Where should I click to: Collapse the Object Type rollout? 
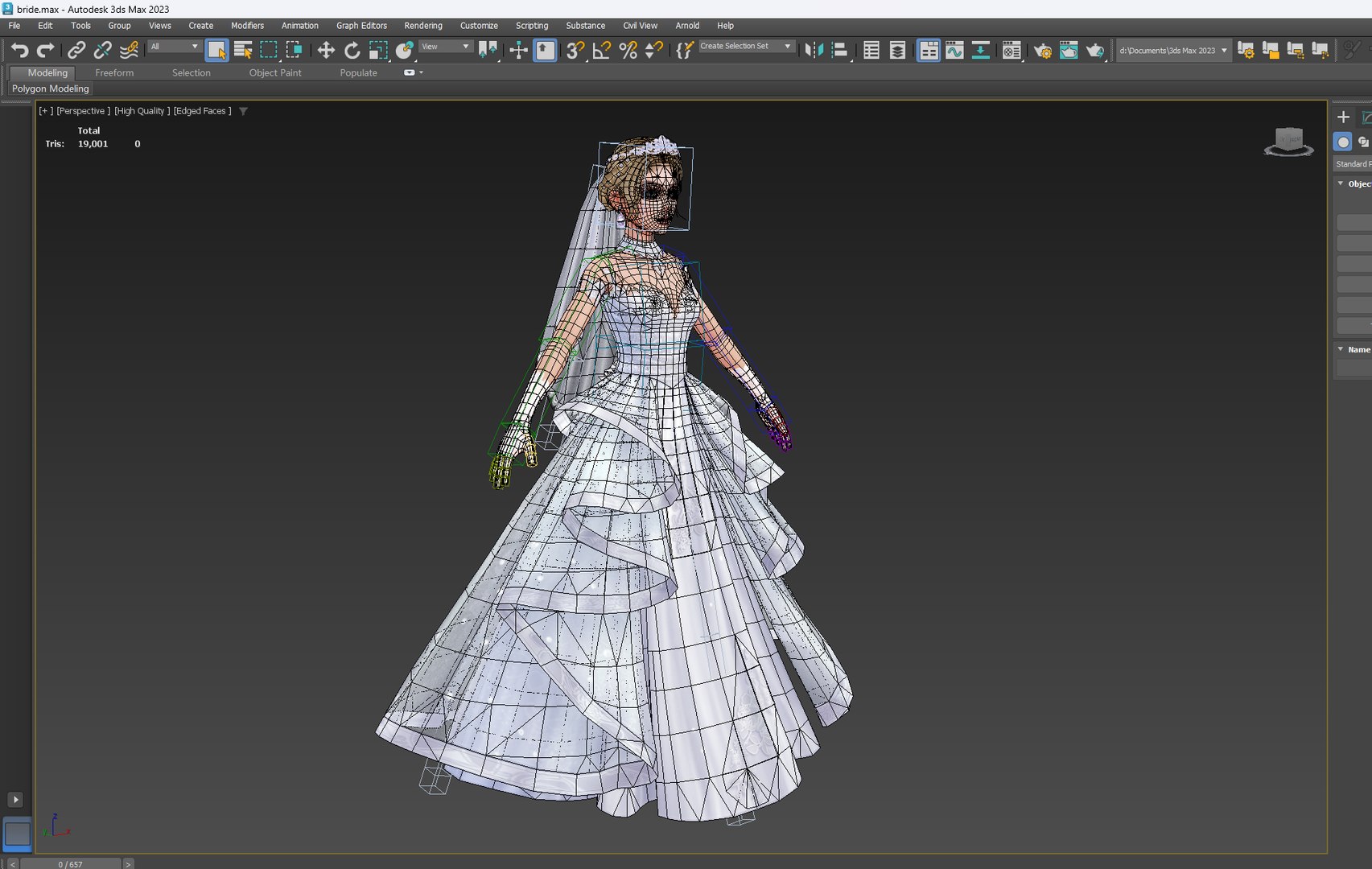[x=1341, y=184]
